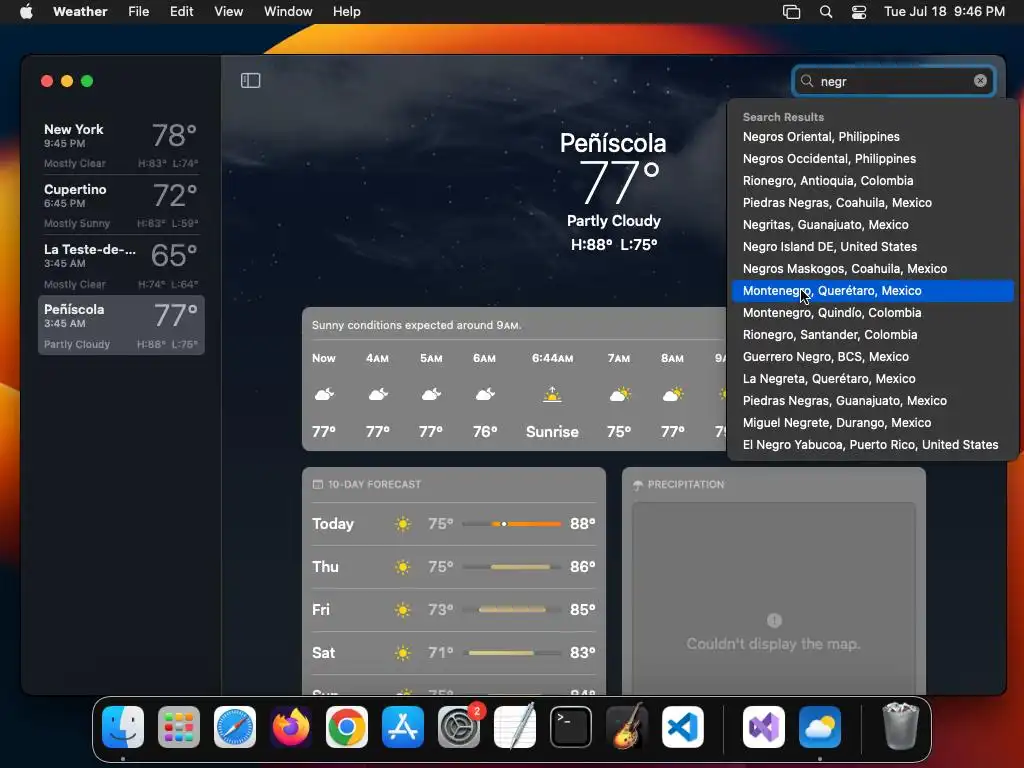The image size is (1024, 768).
Task: Click the Sat forecast row
Action: click(x=454, y=653)
